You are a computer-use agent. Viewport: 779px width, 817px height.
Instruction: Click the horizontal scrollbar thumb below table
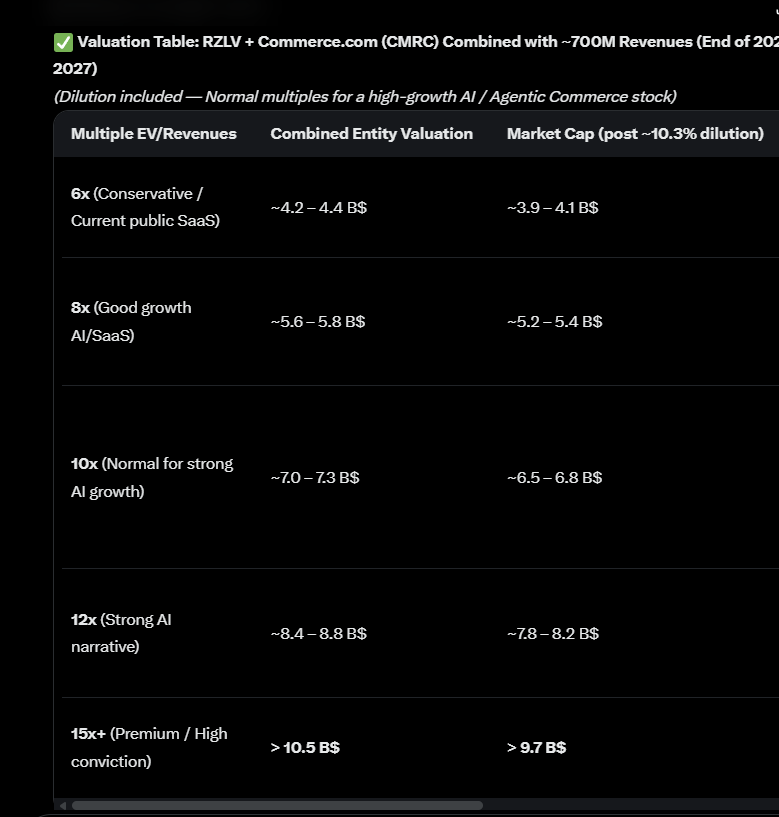277,806
